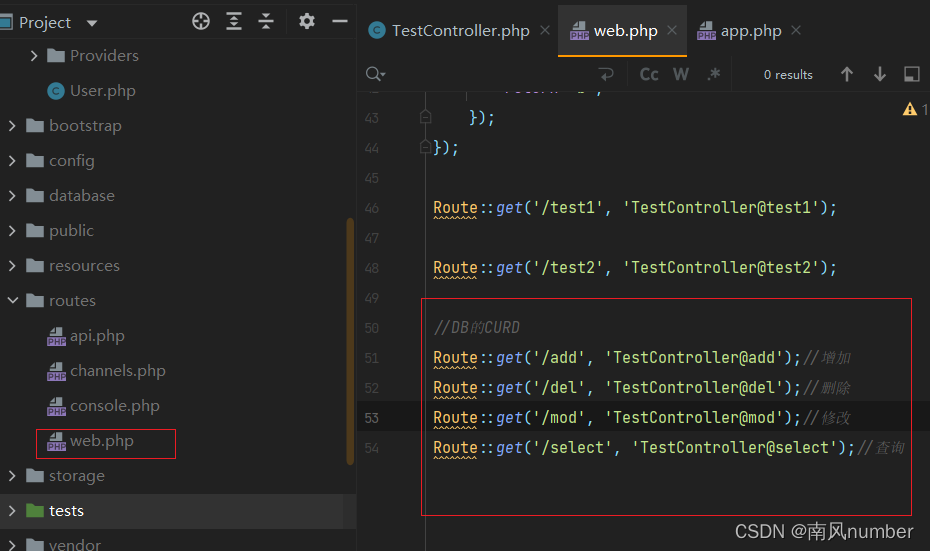Image resolution: width=930 pixels, height=551 pixels.
Task: Go to previous search occurrence arrow
Action: [847, 74]
